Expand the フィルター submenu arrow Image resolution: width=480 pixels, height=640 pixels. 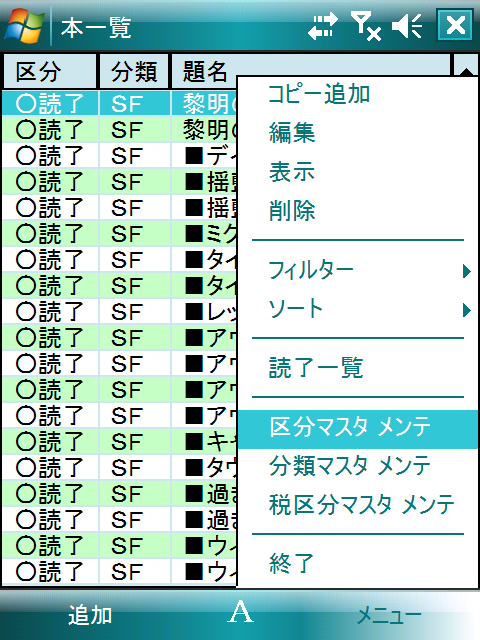click(x=467, y=271)
